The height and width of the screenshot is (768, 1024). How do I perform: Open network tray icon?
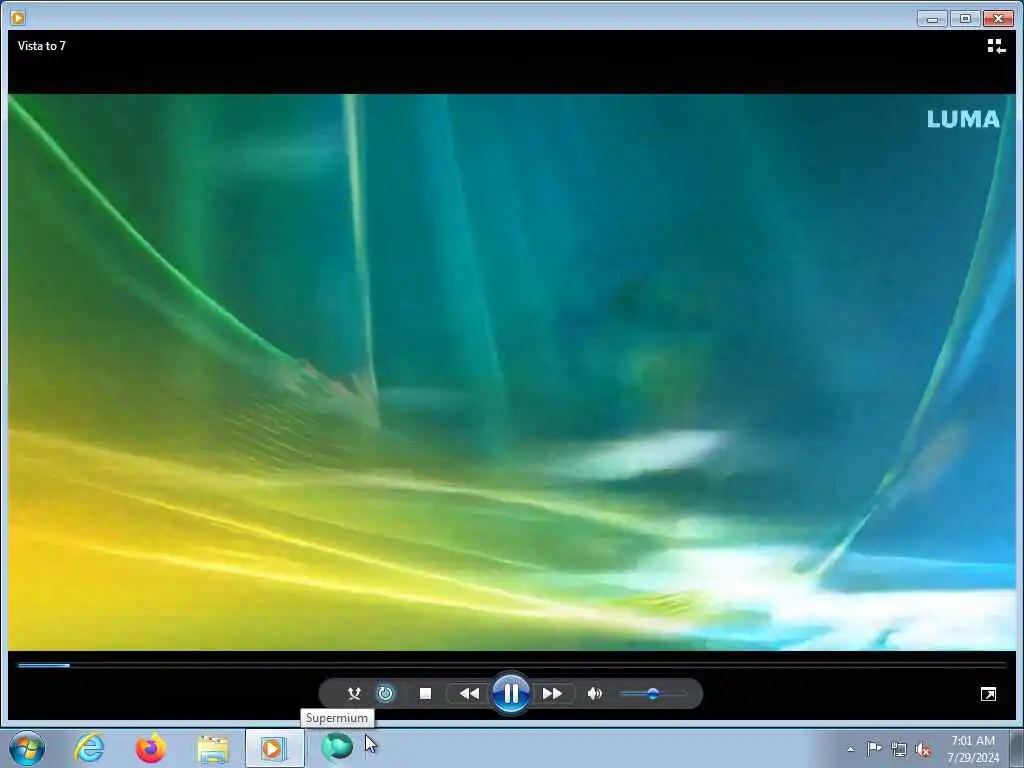(x=899, y=750)
